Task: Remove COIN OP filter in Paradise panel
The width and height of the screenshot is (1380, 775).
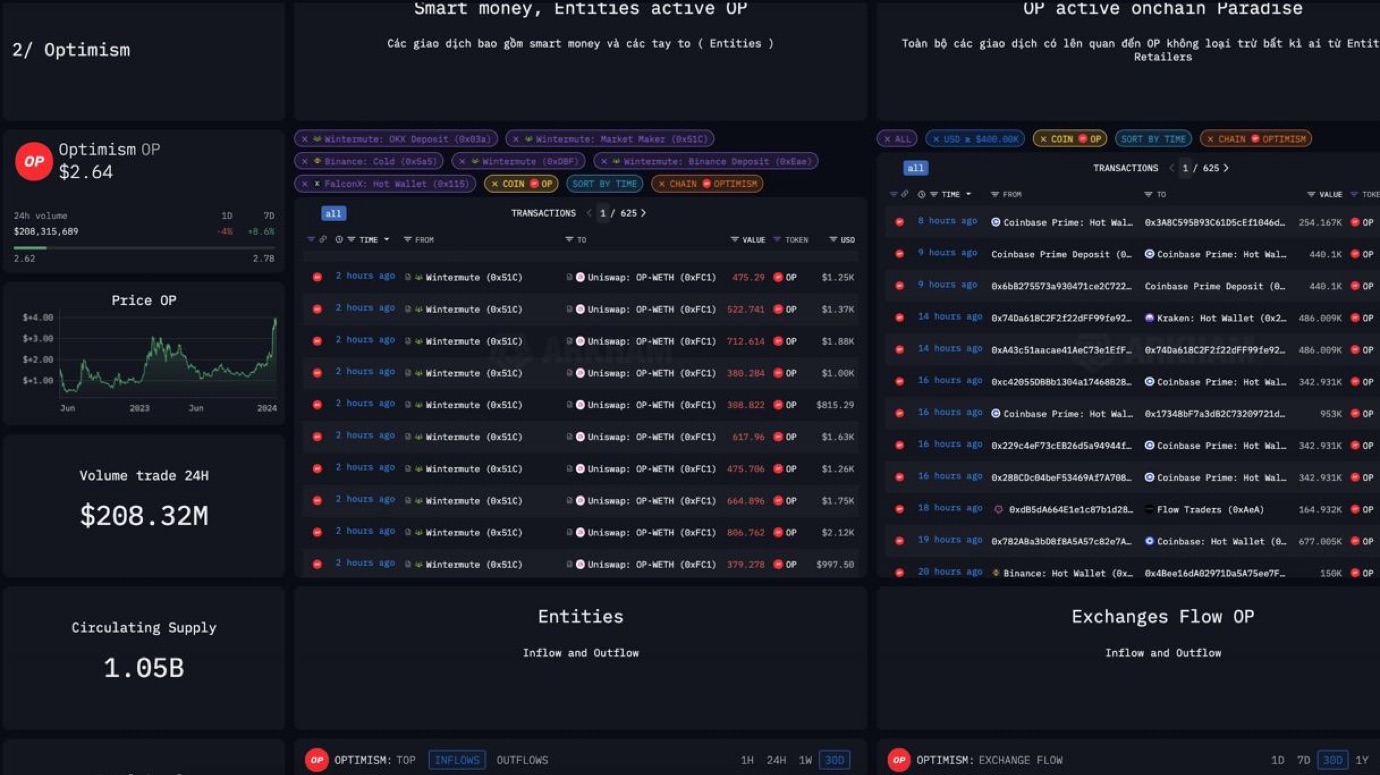Action: 1042,139
